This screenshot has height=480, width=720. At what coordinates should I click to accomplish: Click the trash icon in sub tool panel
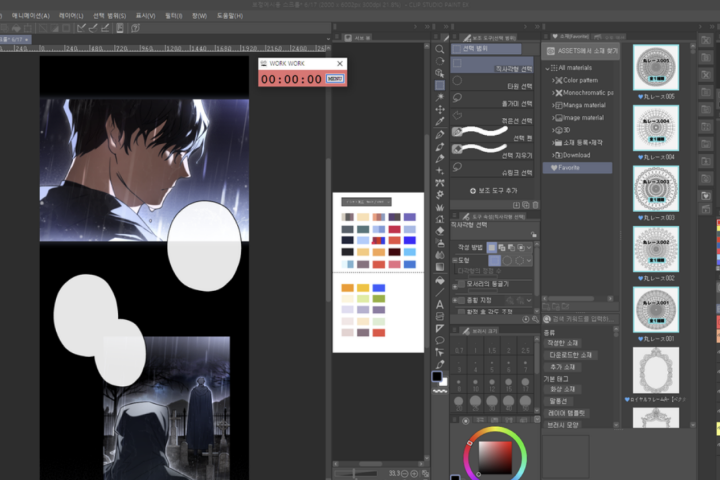[x=535, y=205]
